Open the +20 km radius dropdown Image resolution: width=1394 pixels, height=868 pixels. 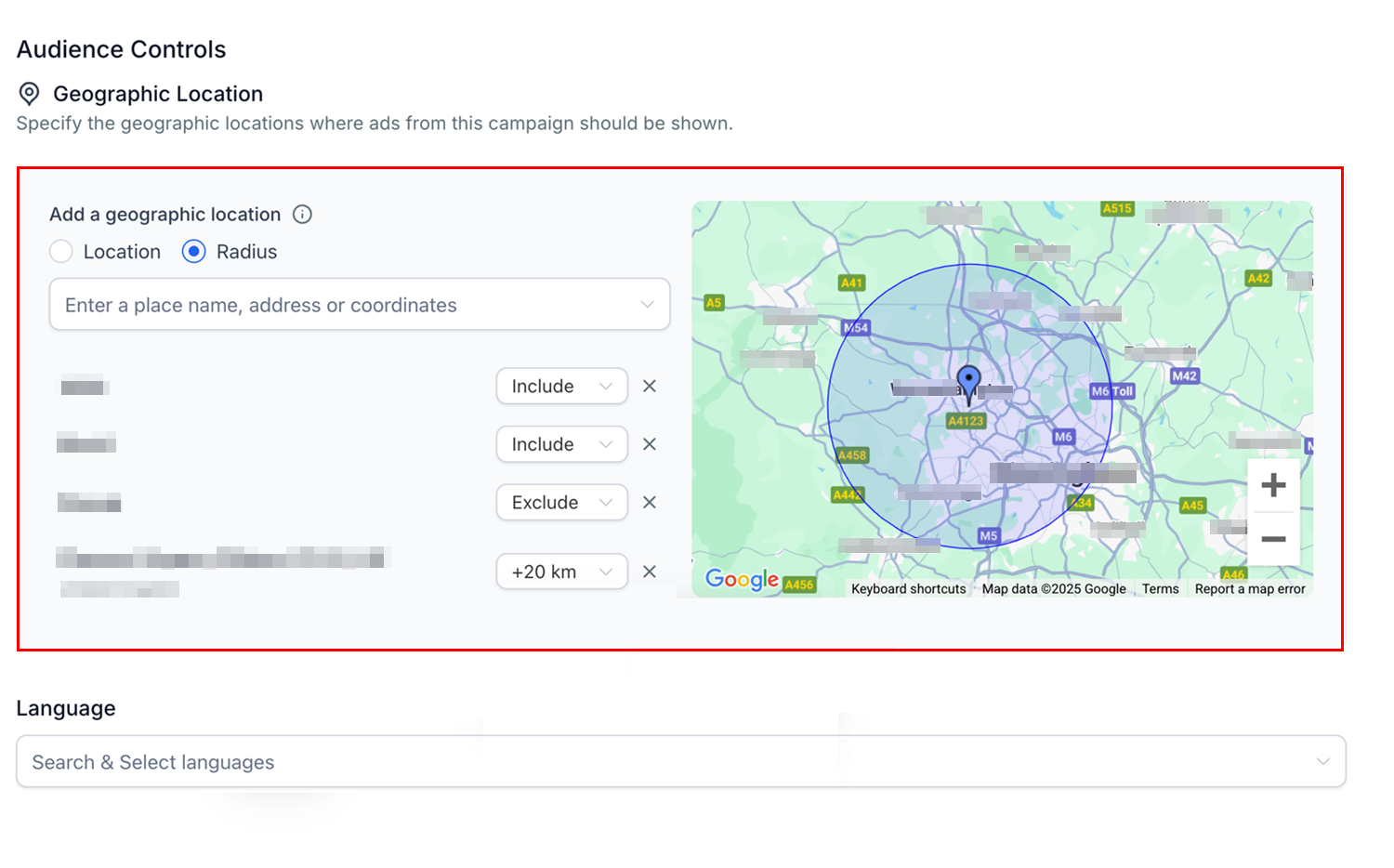pyautogui.click(x=561, y=572)
